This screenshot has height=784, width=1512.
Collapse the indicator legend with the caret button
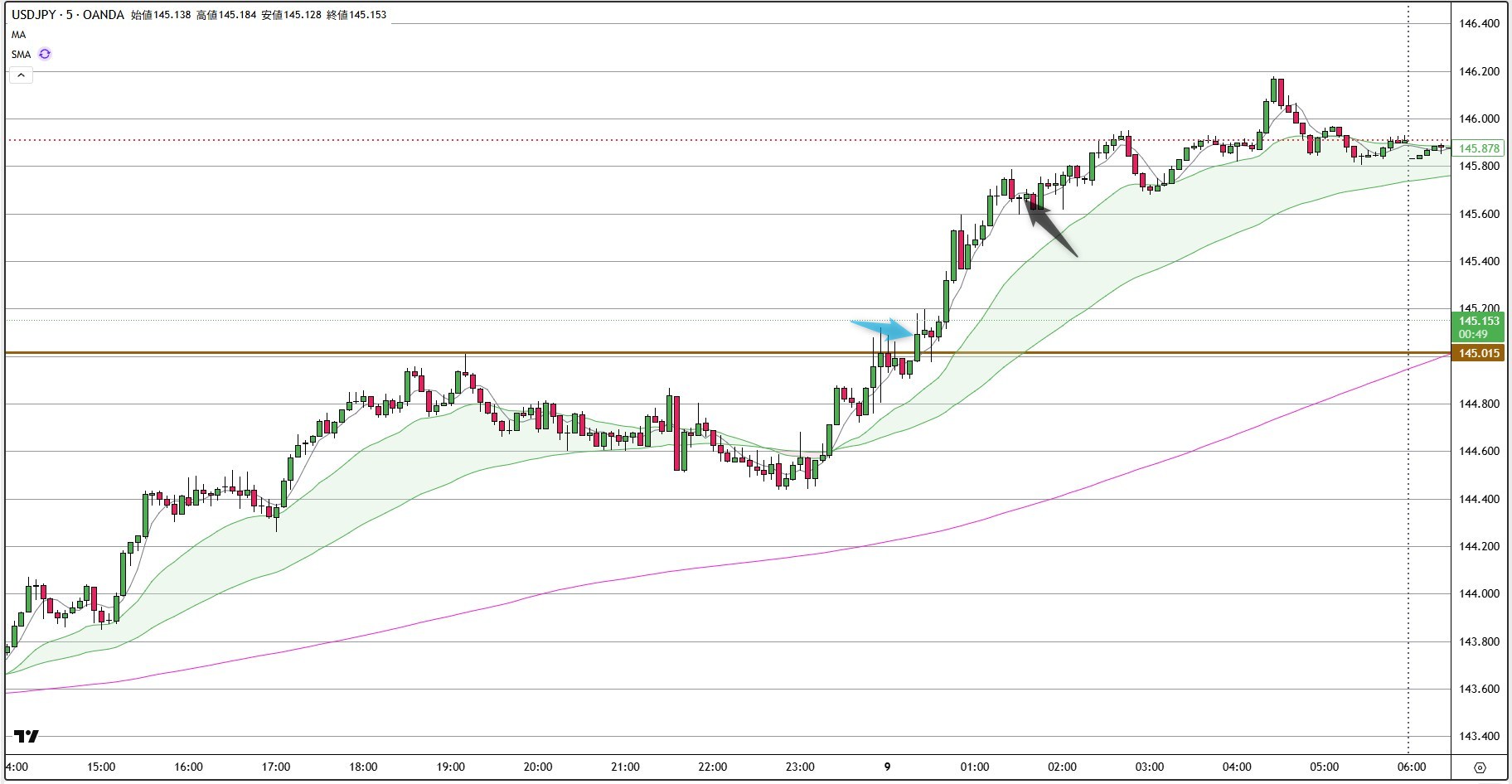pos(21,75)
